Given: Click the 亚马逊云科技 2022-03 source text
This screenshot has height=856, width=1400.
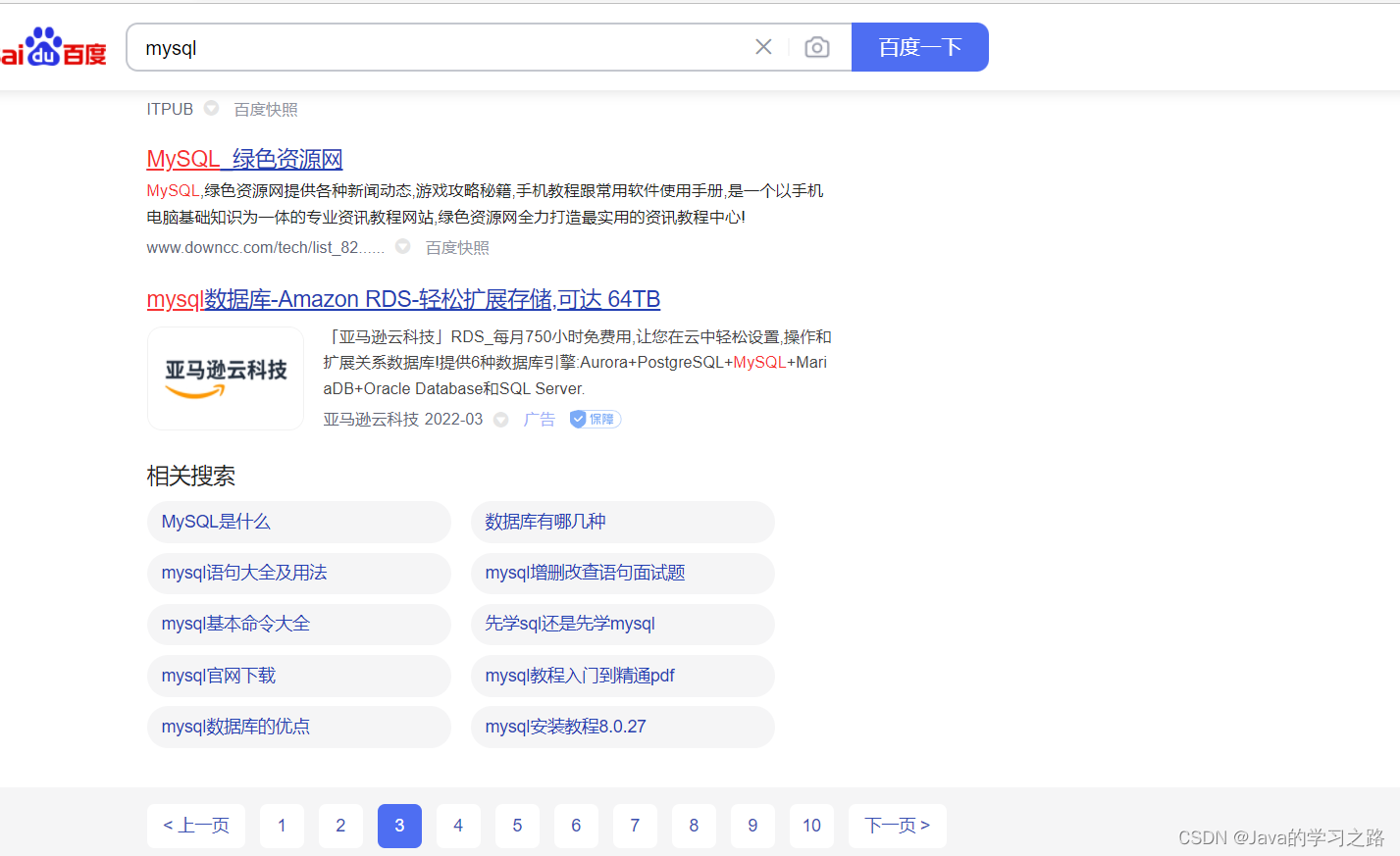Looking at the screenshot, I should 403,420.
